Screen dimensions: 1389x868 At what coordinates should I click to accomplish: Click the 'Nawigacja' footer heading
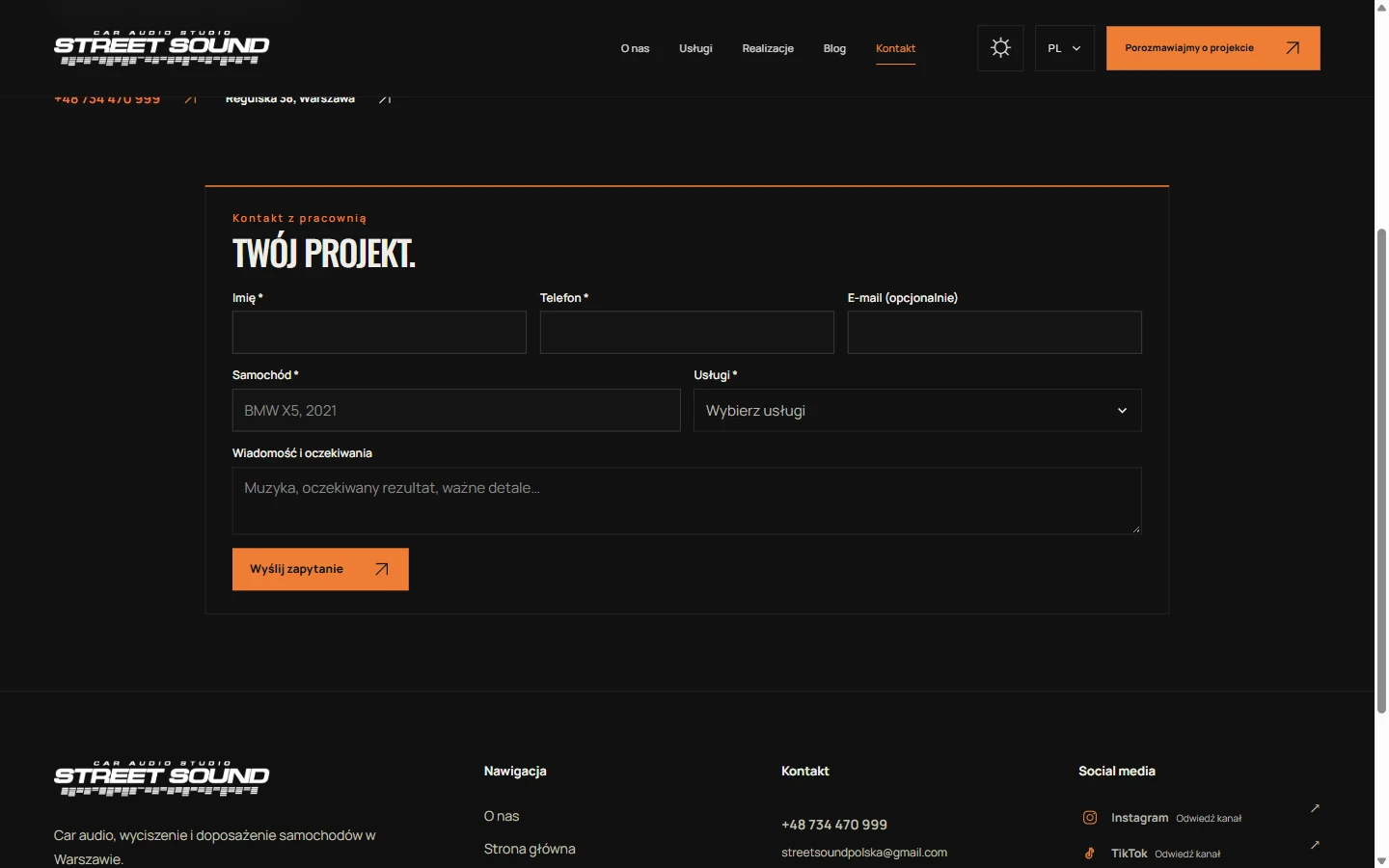coord(515,771)
